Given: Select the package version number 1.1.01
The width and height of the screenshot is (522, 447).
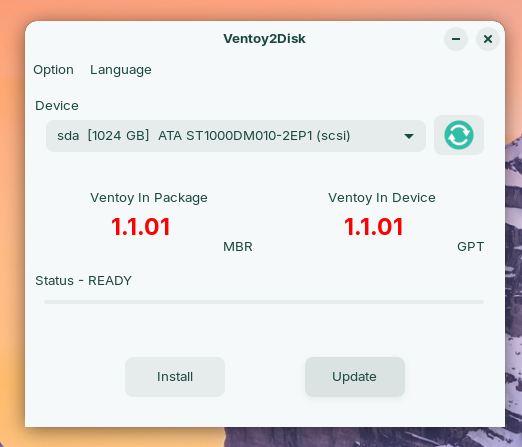Looking at the screenshot, I should [x=141, y=227].
